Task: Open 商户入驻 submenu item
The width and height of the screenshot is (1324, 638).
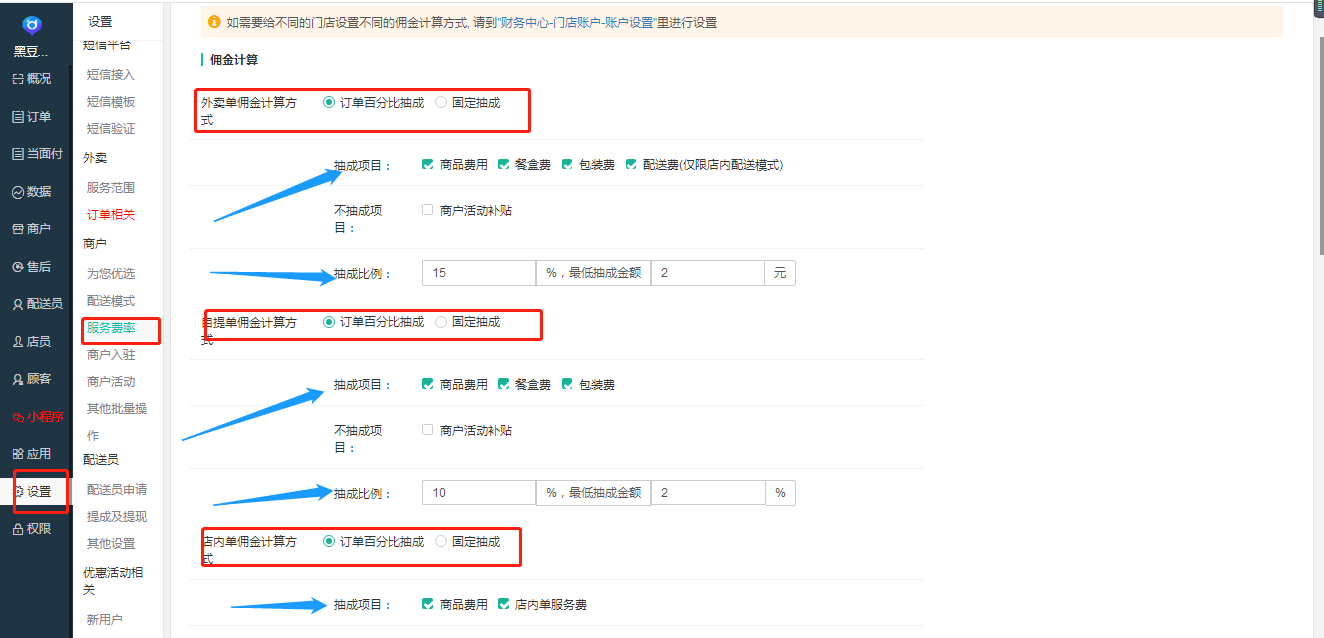Action: tap(111, 355)
